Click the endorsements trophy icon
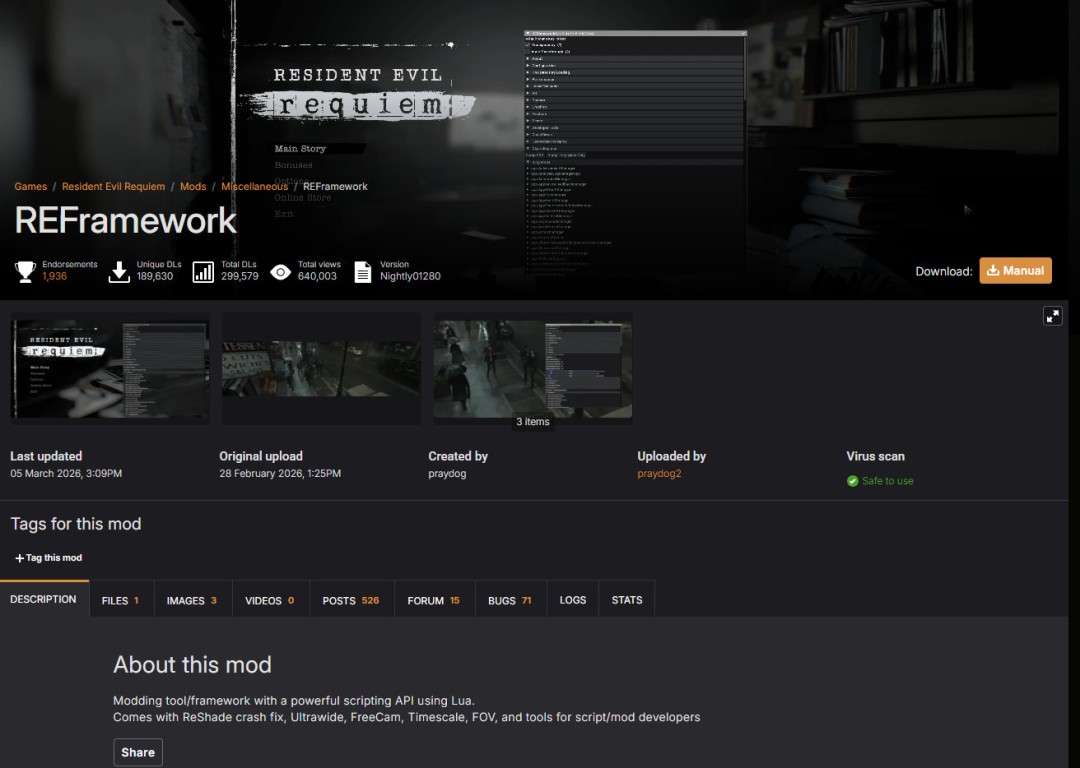 [25, 271]
